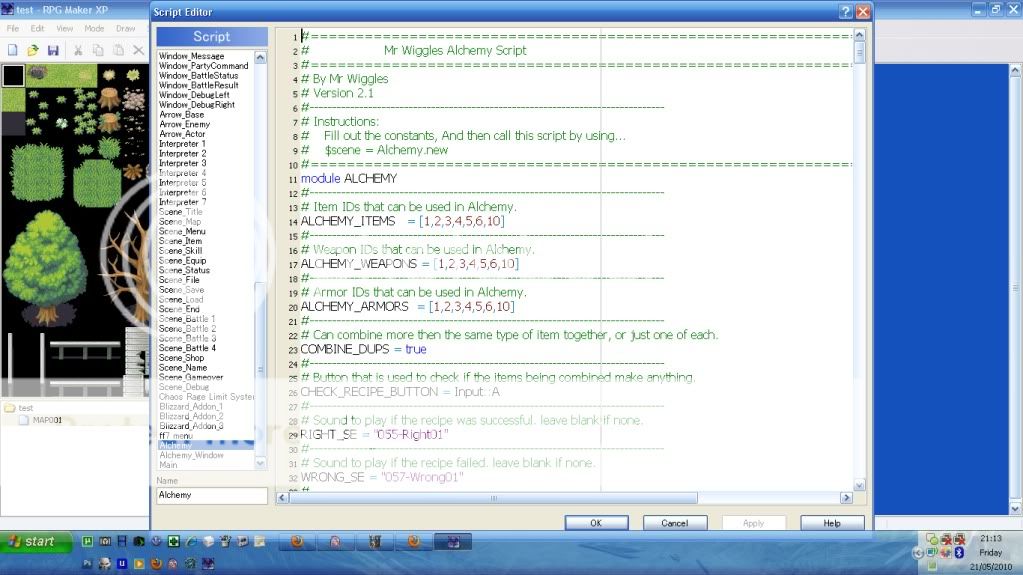Open the File menu

[x=13, y=29]
